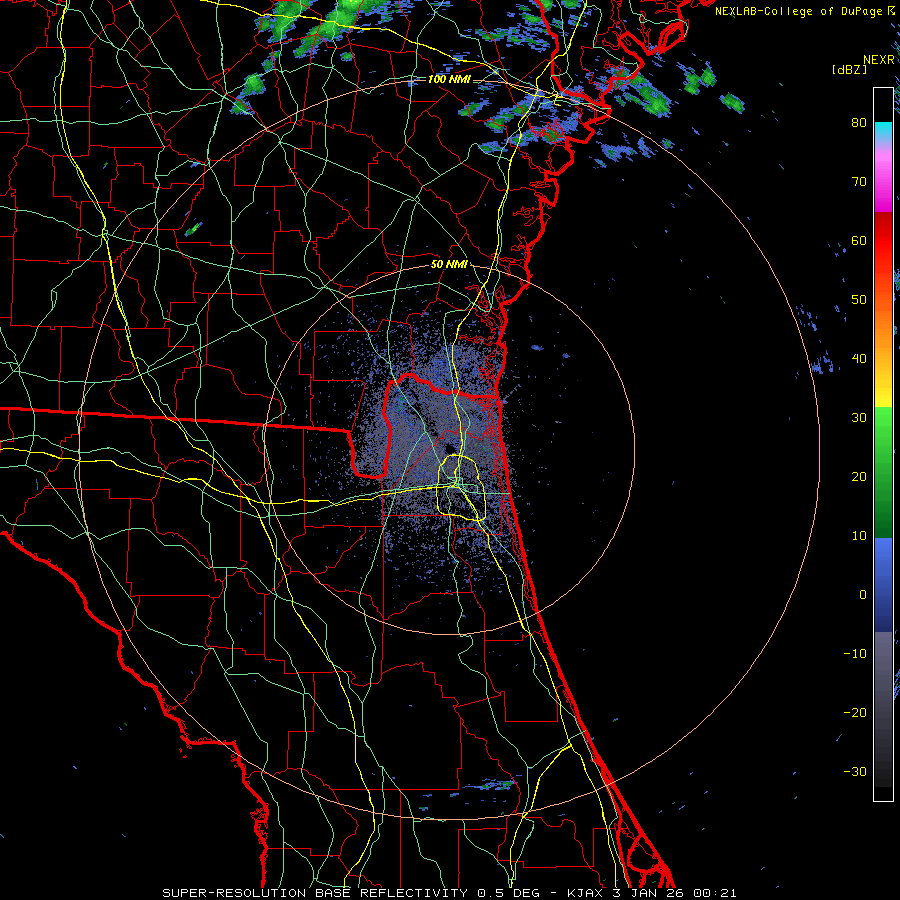Click the -30 value on dBZ scale
Viewport: 900px width, 900px height.
pyautogui.click(x=855, y=771)
